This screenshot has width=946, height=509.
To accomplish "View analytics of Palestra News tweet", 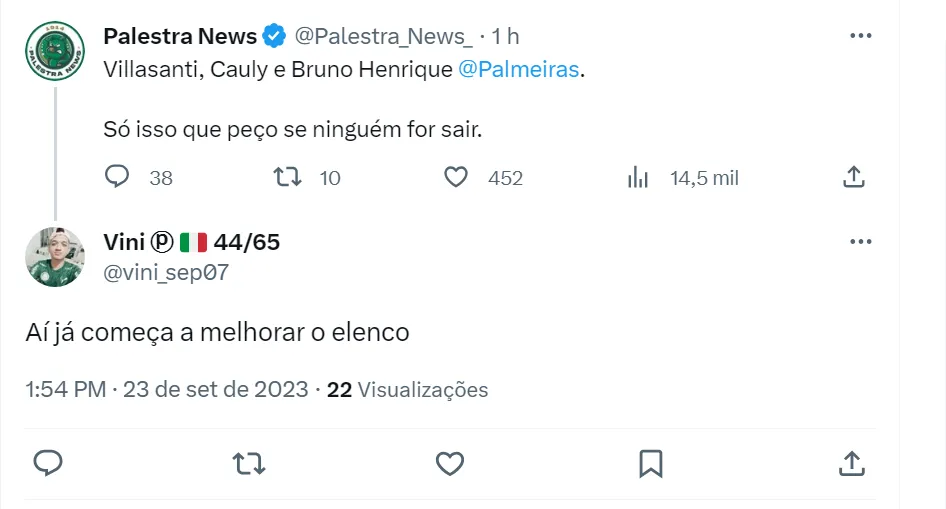I will pyautogui.click(x=638, y=178).
